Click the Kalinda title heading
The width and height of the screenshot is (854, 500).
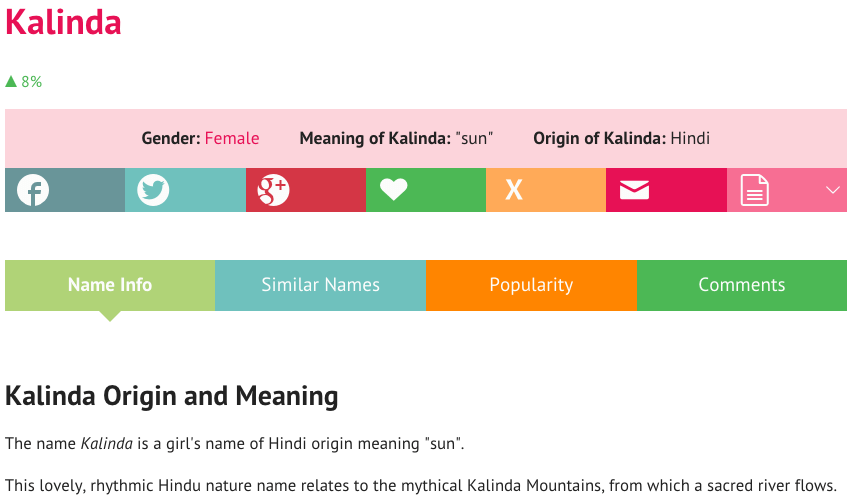(x=63, y=22)
